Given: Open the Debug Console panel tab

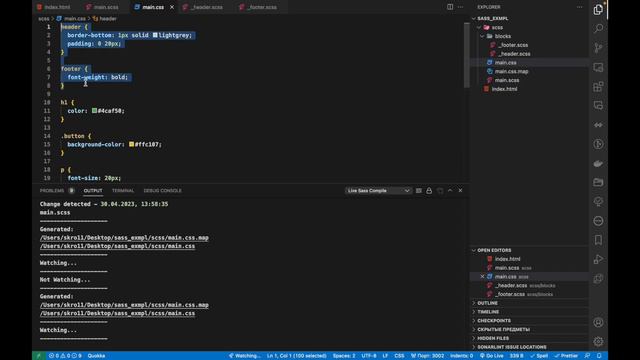Looking at the screenshot, I should pos(162,191).
